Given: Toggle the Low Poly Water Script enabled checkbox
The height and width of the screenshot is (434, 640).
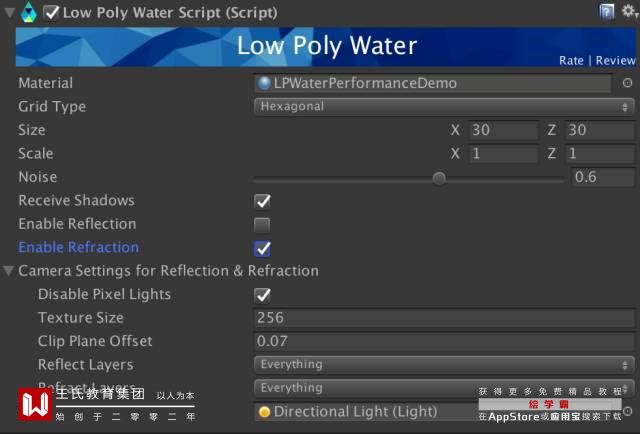Looking at the screenshot, I should click(52, 13).
